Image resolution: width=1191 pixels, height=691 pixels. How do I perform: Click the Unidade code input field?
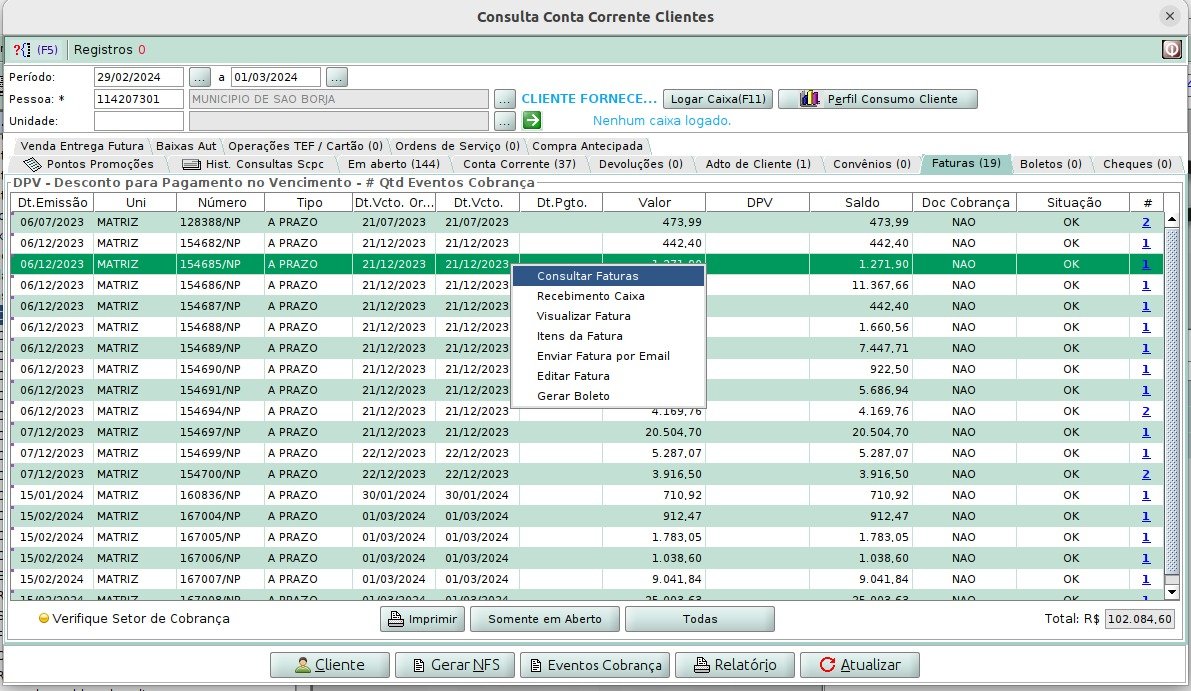[x=139, y=121]
